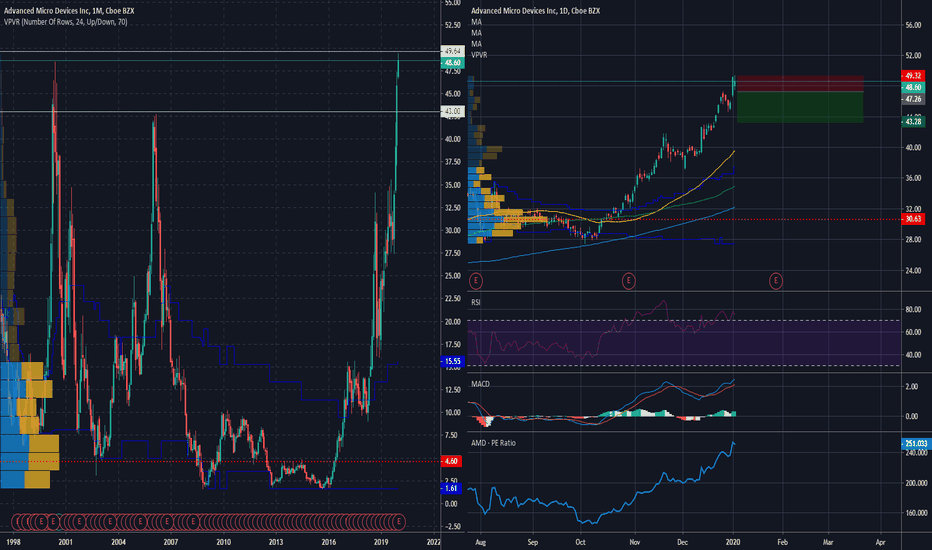Click the Aug label on daily time axis
Viewport: 932px width, 550px height.
(480, 542)
